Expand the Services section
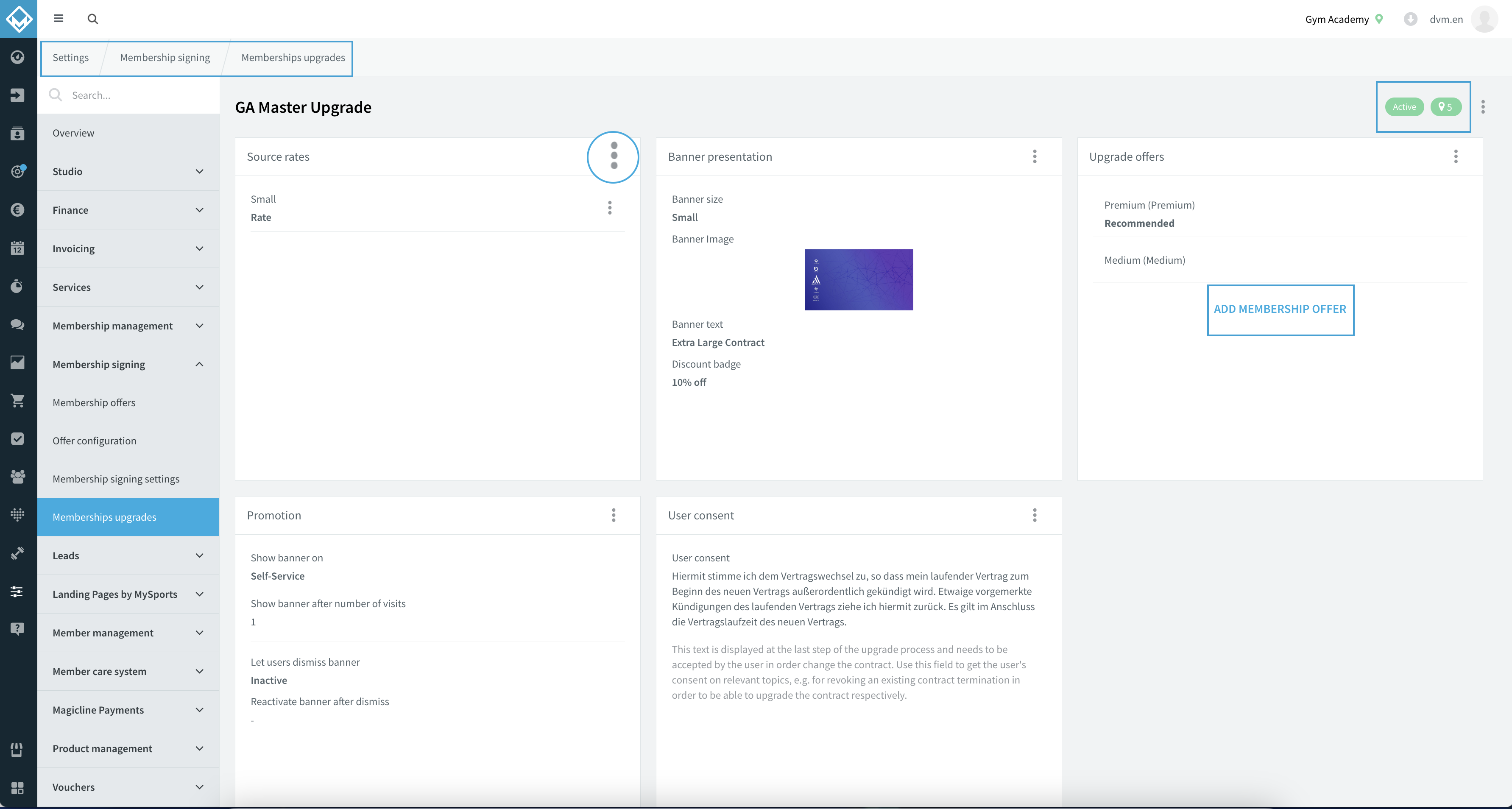1512x809 pixels. 128,287
